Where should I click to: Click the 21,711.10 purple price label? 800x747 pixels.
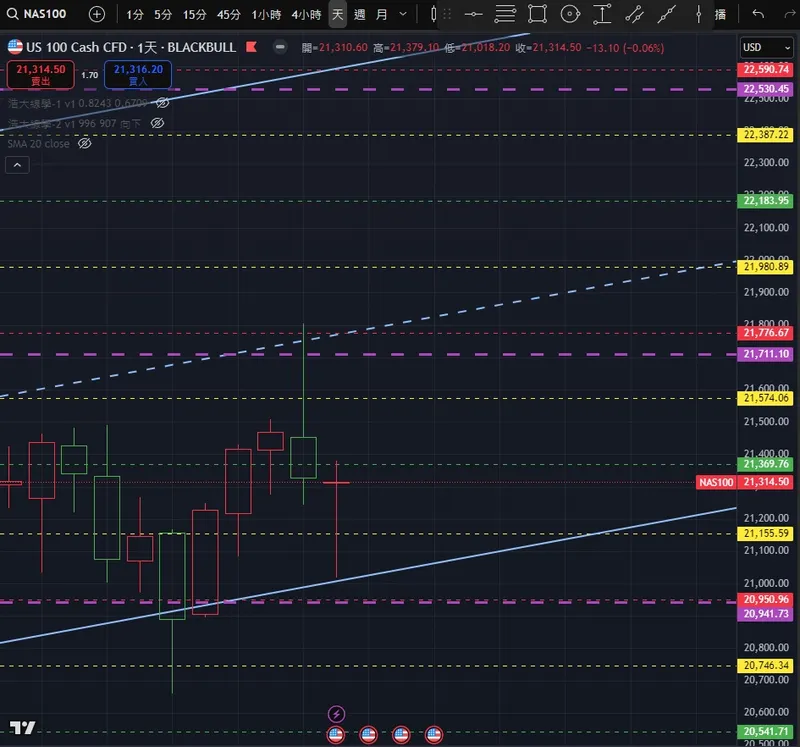click(765, 354)
